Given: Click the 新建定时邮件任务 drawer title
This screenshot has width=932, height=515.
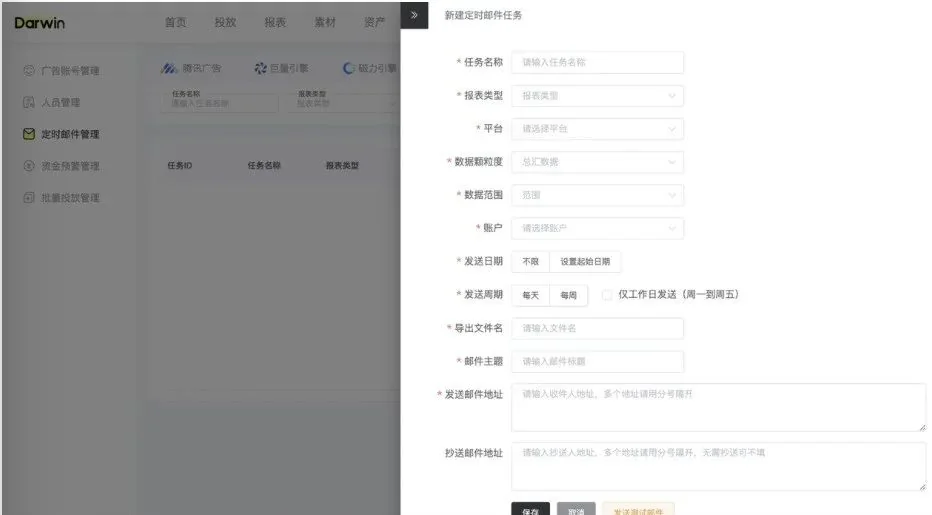Looking at the screenshot, I should pos(483,15).
